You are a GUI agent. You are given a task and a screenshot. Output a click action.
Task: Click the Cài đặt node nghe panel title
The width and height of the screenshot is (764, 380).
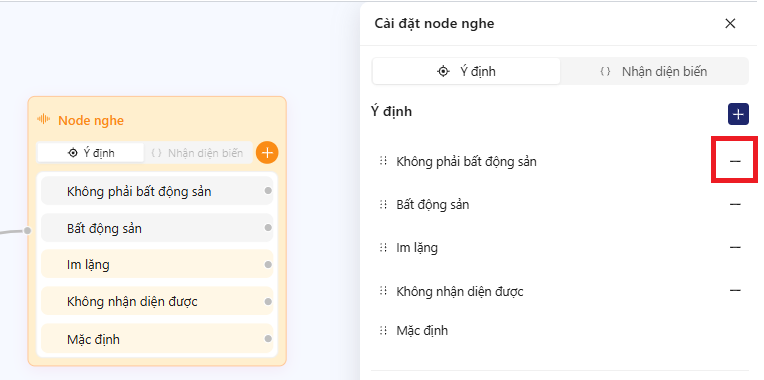click(434, 23)
